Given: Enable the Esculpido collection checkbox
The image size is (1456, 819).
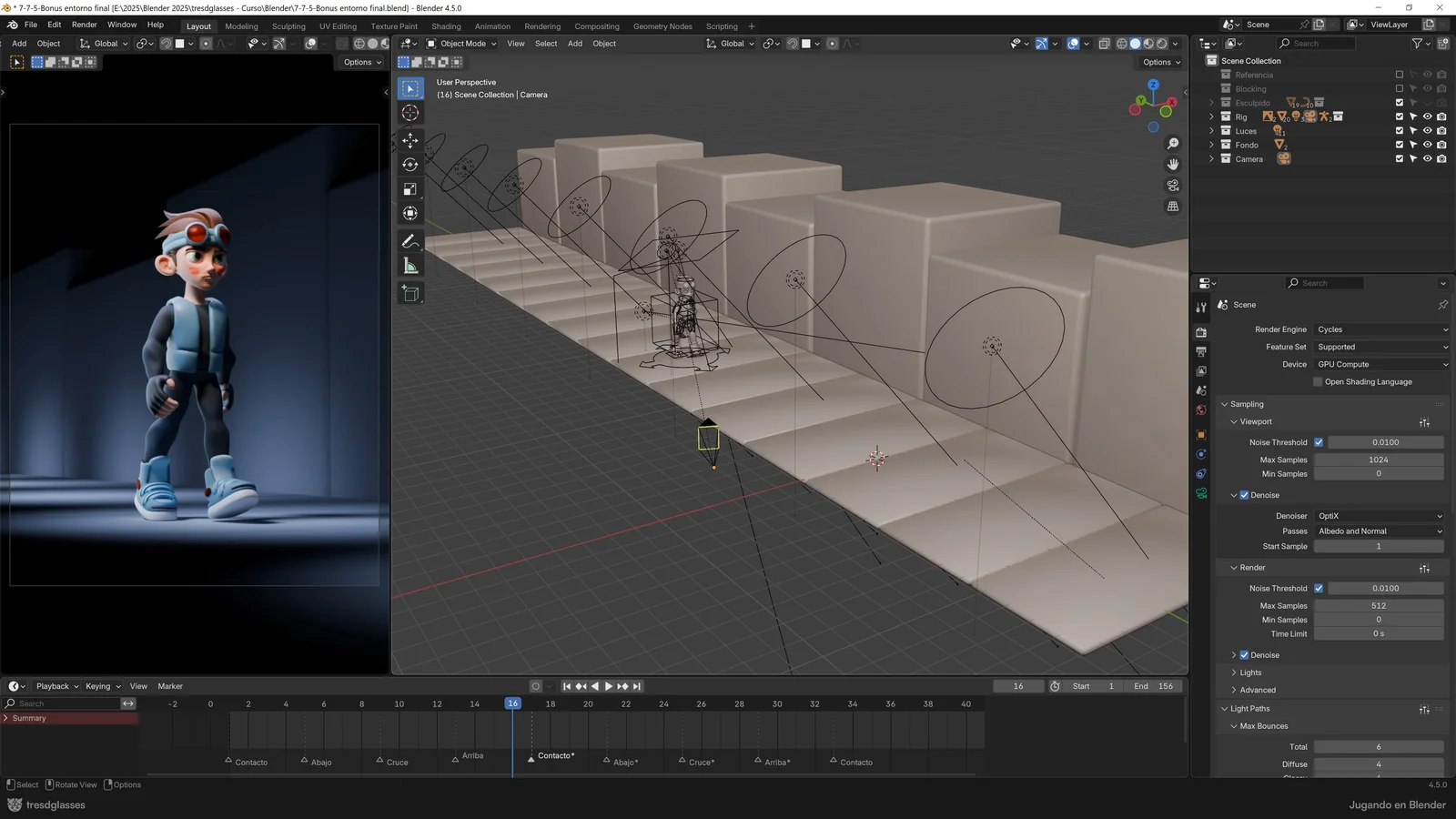Looking at the screenshot, I should click(x=1400, y=103).
